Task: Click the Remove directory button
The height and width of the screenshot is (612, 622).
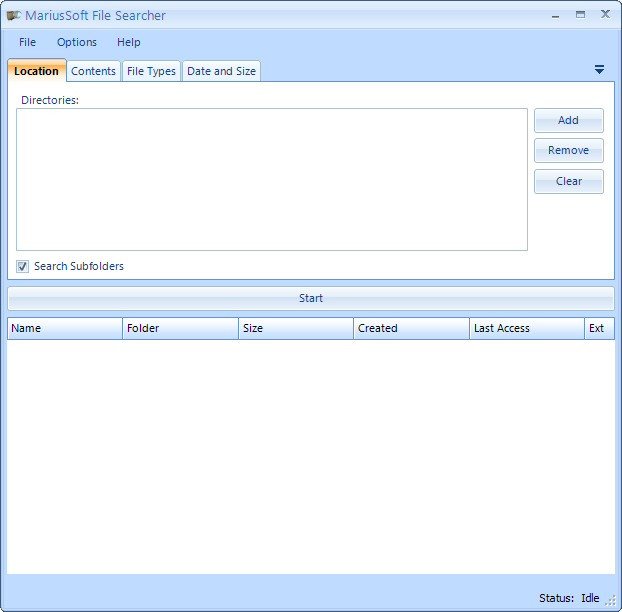Action: [x=568, y=150]
